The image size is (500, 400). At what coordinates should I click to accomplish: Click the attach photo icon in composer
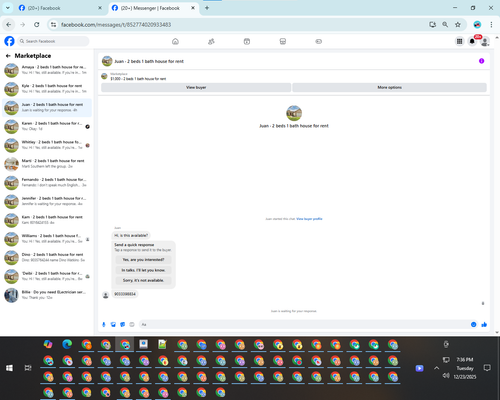click(x=113, y=324)
